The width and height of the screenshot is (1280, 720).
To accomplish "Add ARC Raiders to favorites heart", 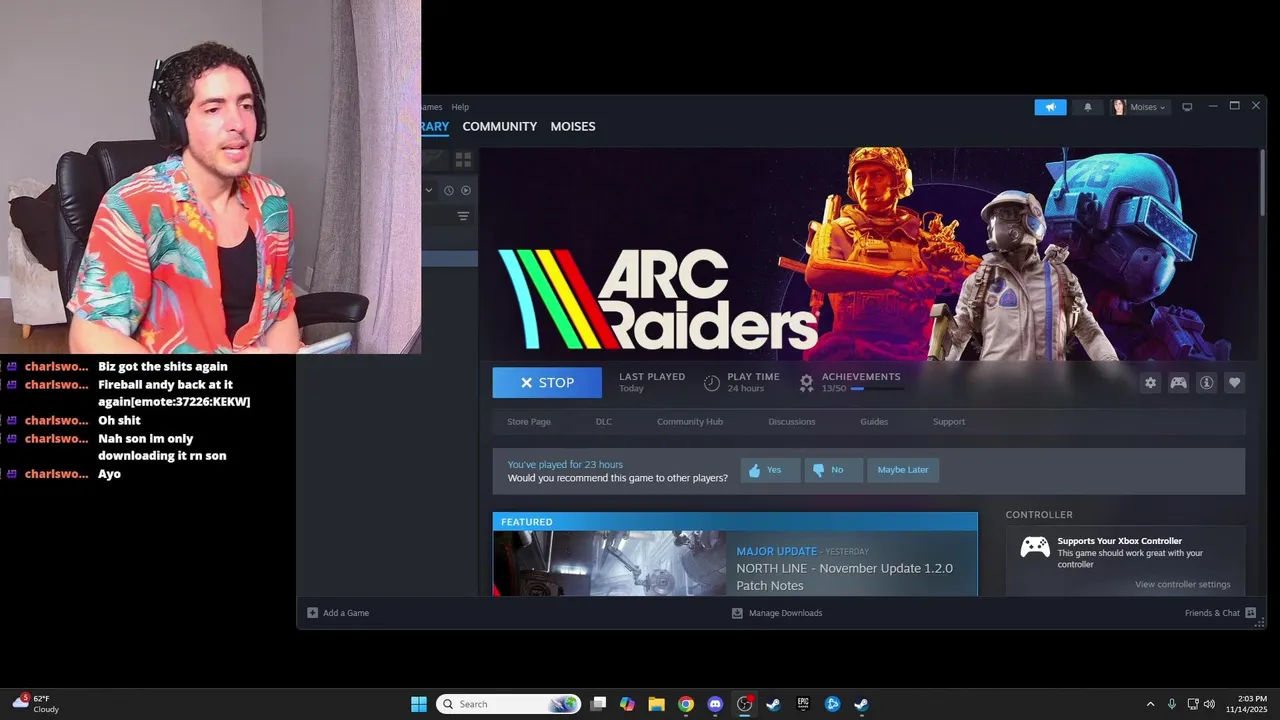I will click(x=1235, y=383).
